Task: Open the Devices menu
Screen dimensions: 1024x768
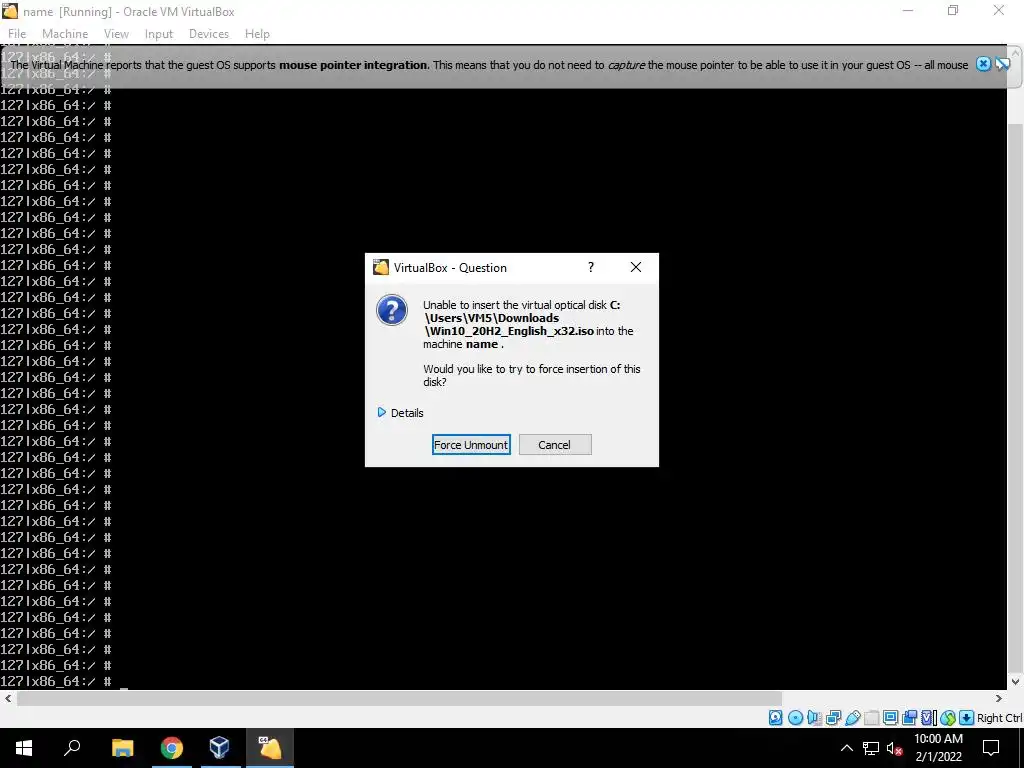Action: click(x=209, y=34)
